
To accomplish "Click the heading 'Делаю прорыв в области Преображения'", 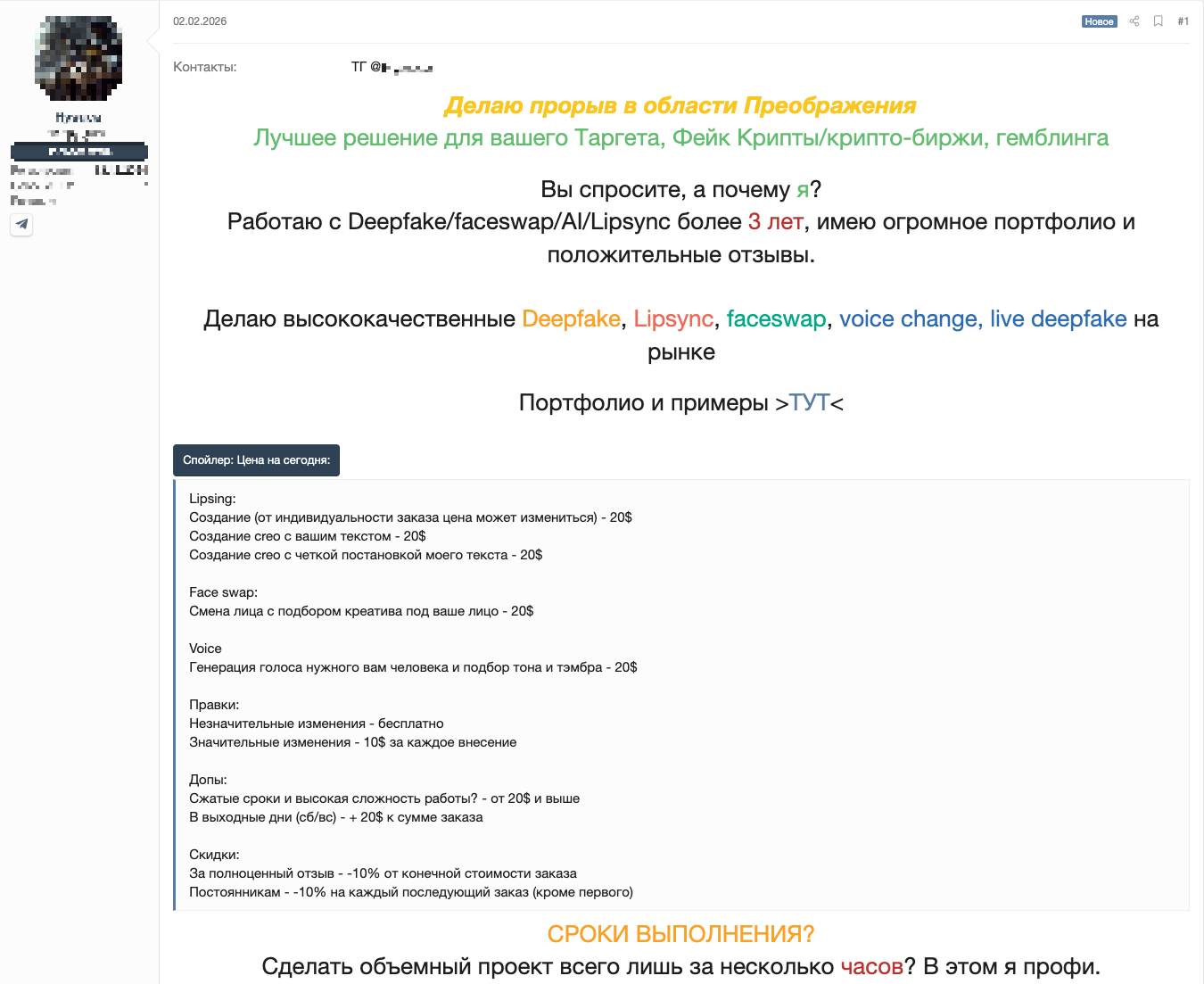I will point(680,105).
